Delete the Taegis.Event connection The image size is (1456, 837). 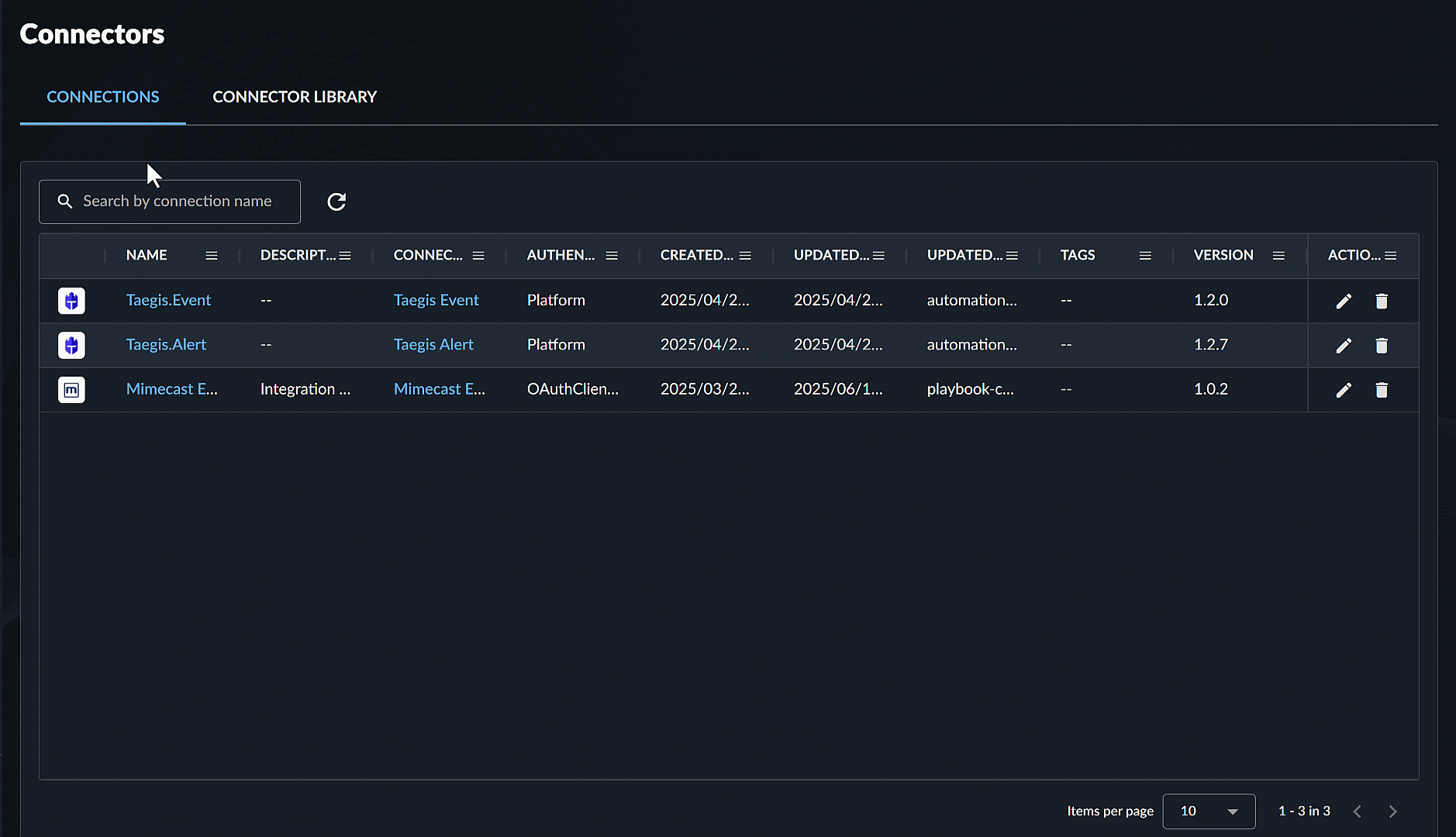(x=1382, y=301)
